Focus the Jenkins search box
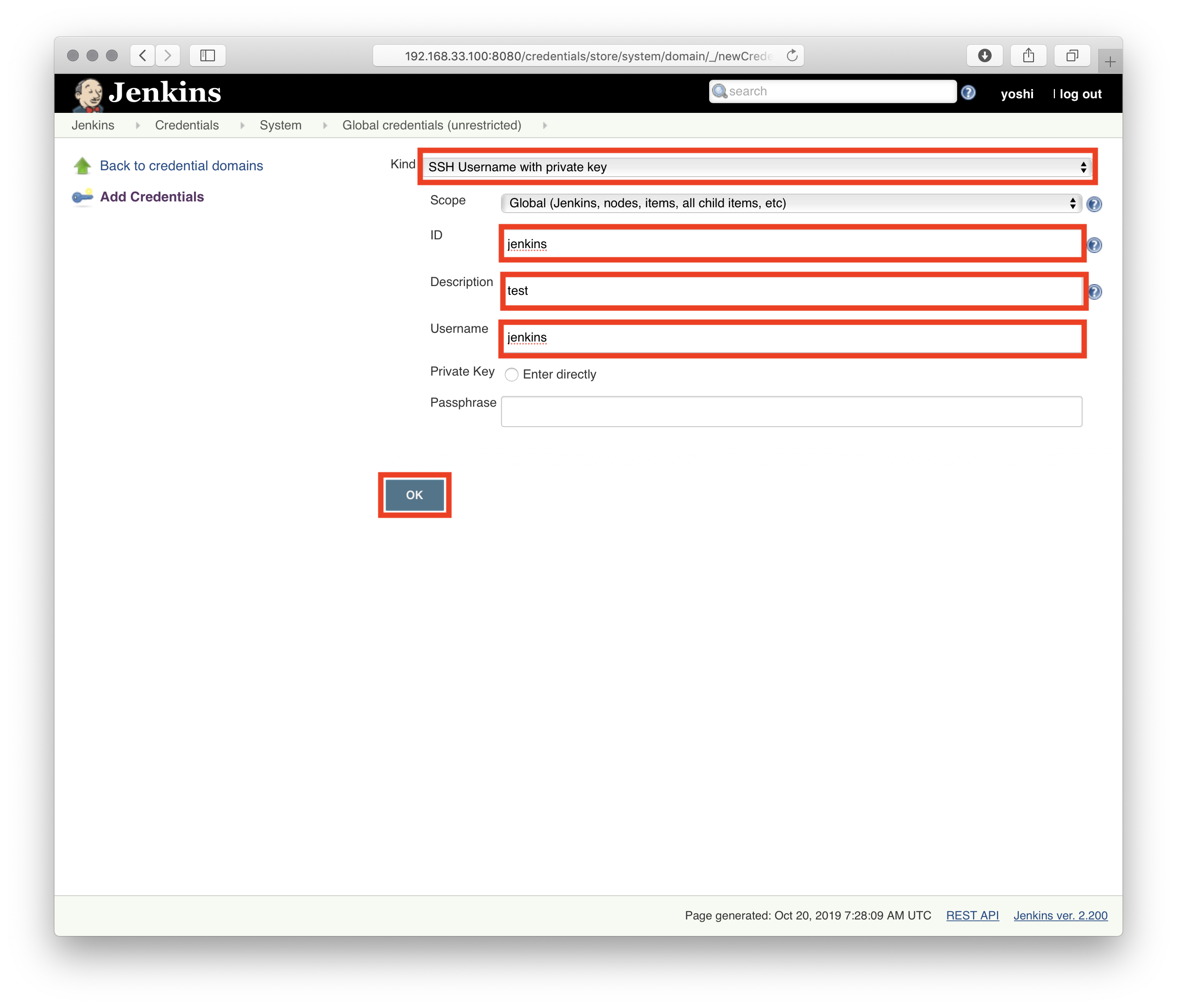 (x=832, y=91)
